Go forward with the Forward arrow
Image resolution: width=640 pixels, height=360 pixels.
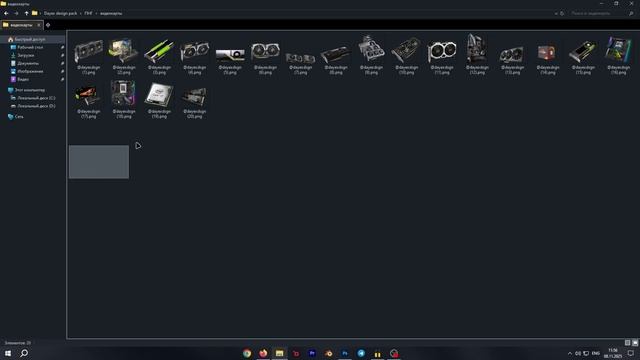point(16,13)
